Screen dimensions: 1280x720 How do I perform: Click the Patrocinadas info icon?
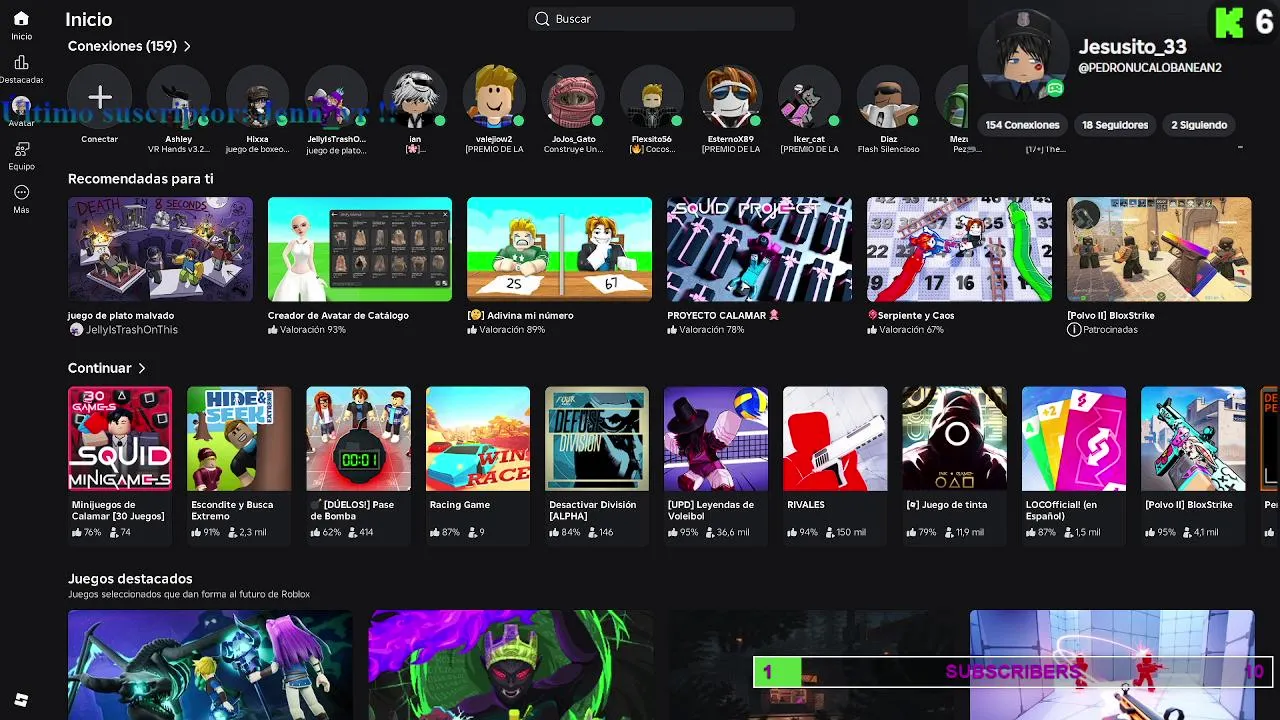pos(1074,329)
